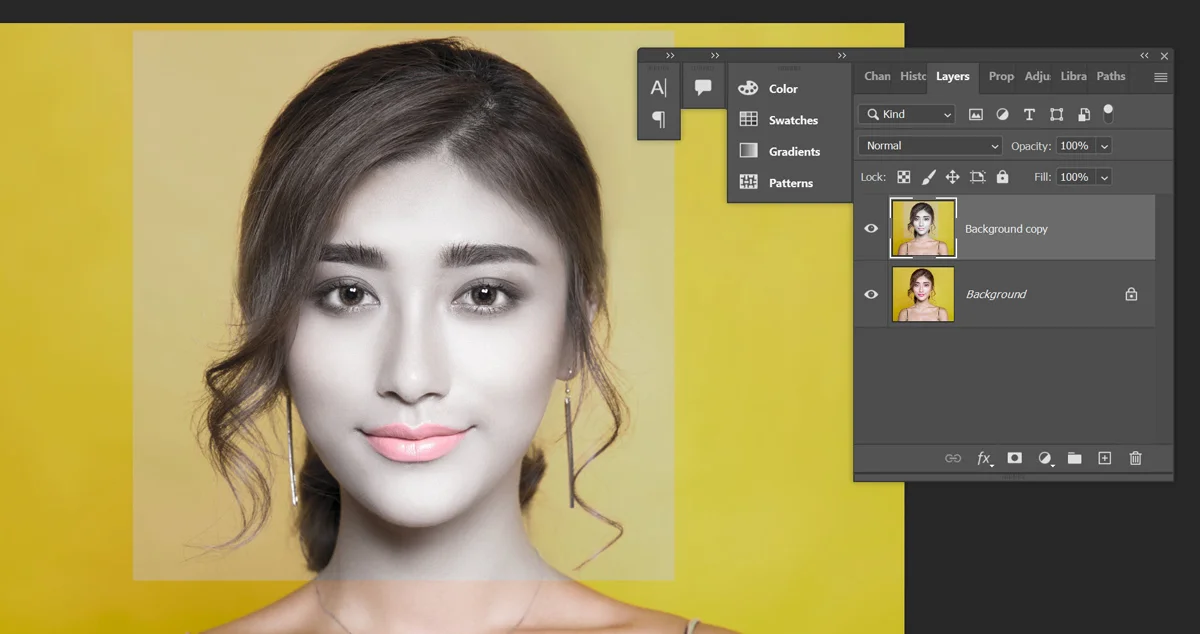
Task: Switch to the Paths tab
Action: (x=1111, y=76)
